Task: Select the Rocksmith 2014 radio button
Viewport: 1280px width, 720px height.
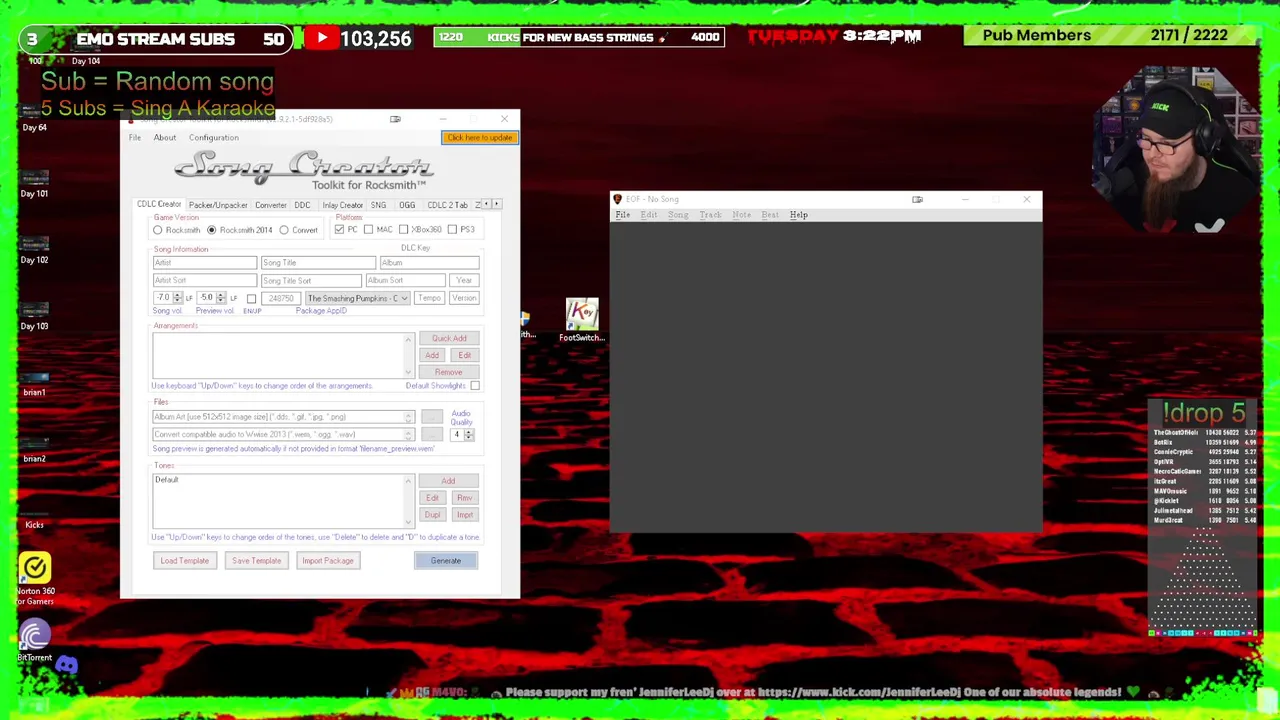Action: pos(212,230)
